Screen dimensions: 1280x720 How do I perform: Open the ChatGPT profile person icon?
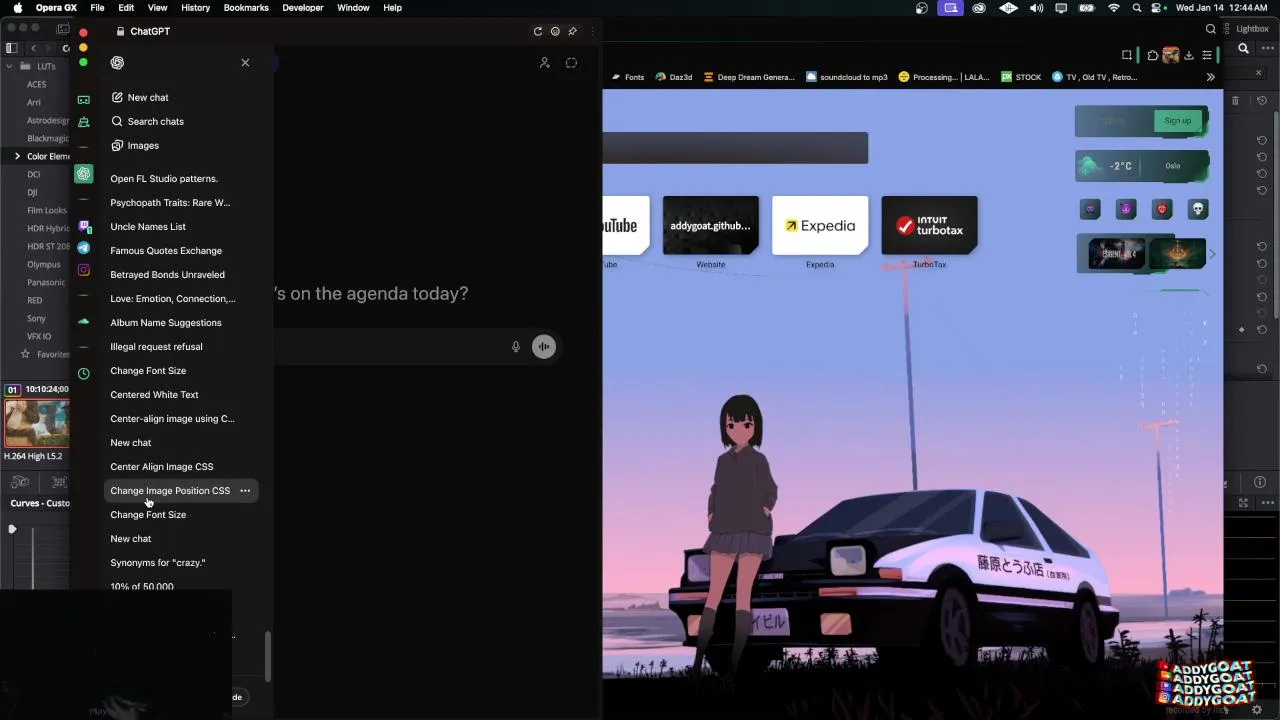[545, 63]
